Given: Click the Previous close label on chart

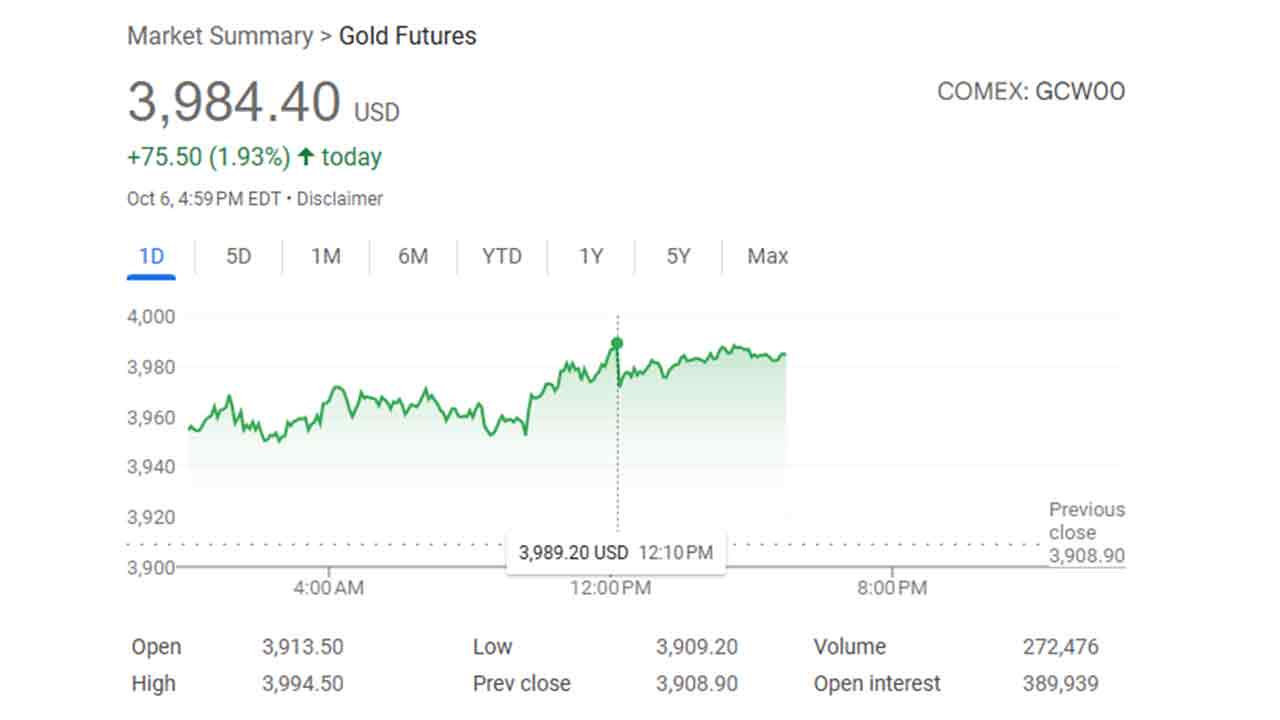Looking at the screenshot, I should (1086, 521).
